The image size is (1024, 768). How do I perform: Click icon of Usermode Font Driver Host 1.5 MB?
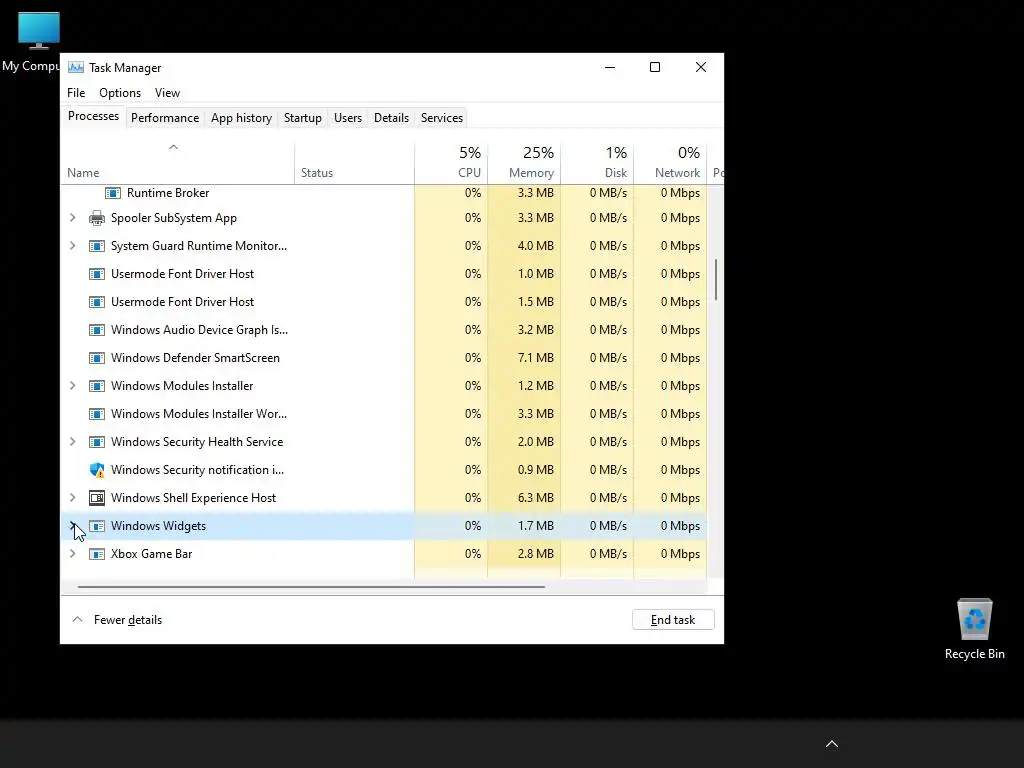97,302
